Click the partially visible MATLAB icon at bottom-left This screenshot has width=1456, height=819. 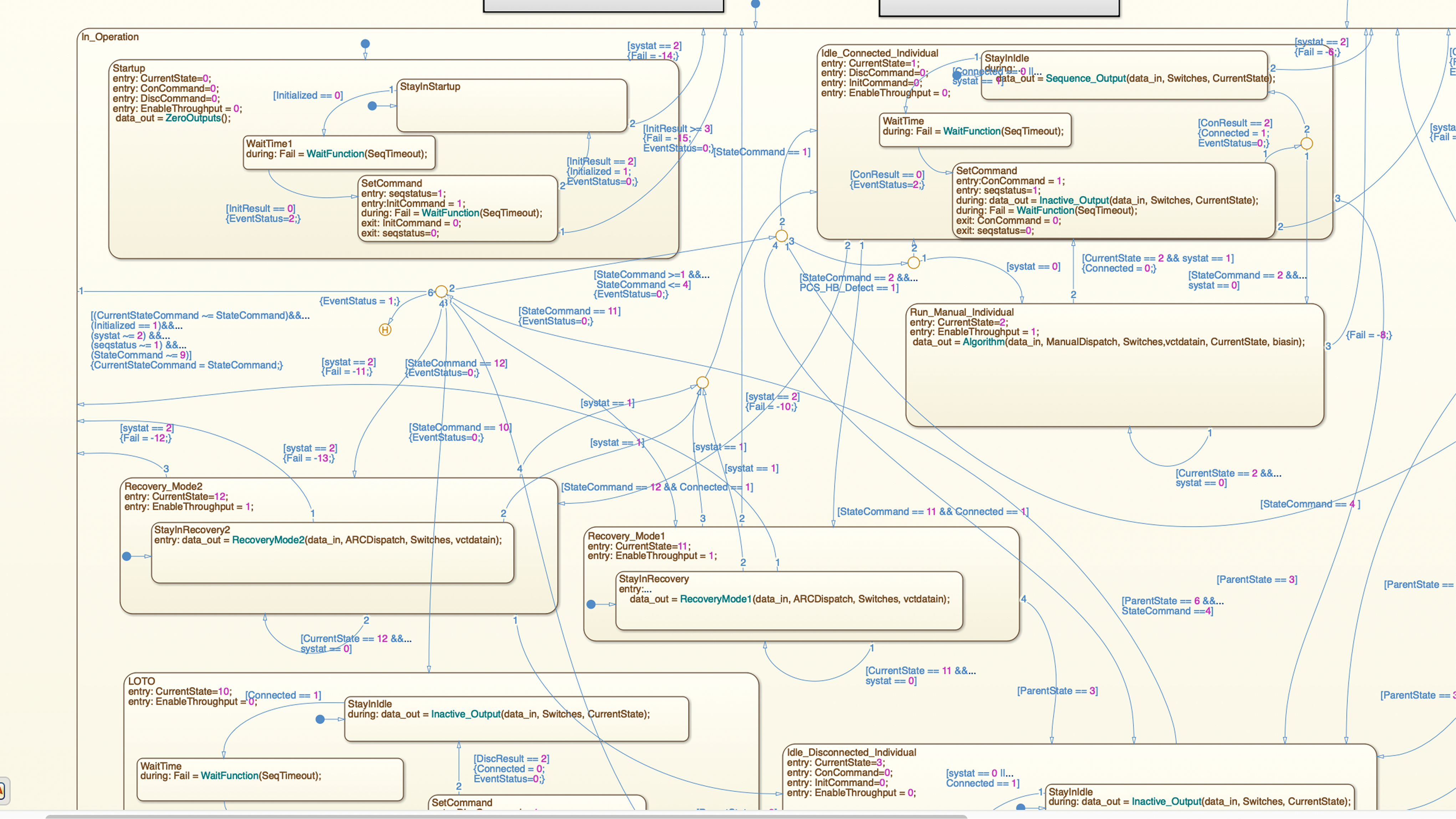(2, 791)
